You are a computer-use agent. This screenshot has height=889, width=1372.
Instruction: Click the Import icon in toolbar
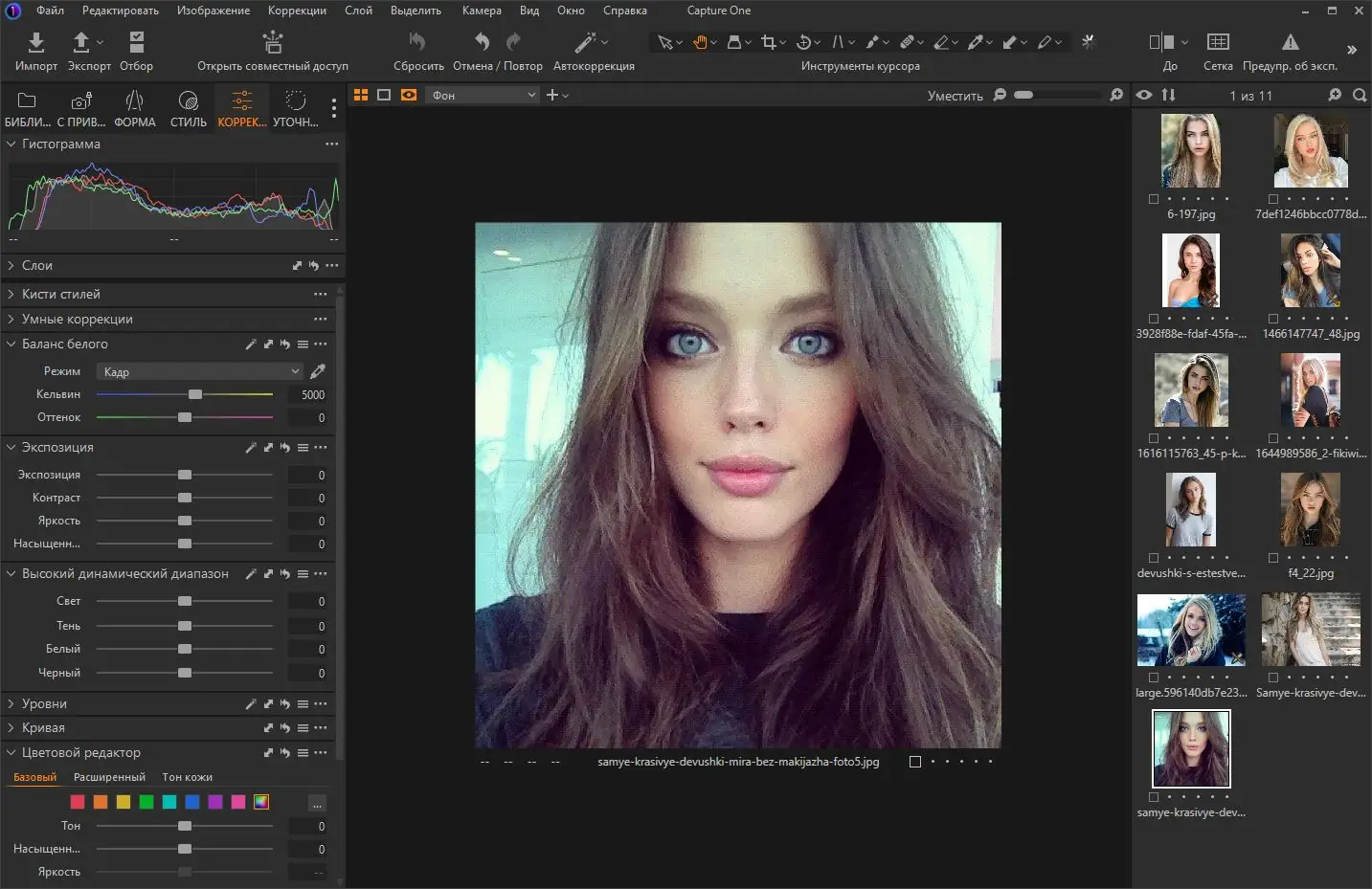click(35, 42)
